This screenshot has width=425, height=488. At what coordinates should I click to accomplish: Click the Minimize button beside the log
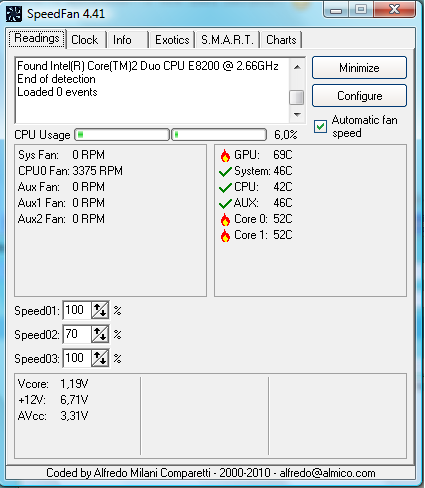click(359, 68)
